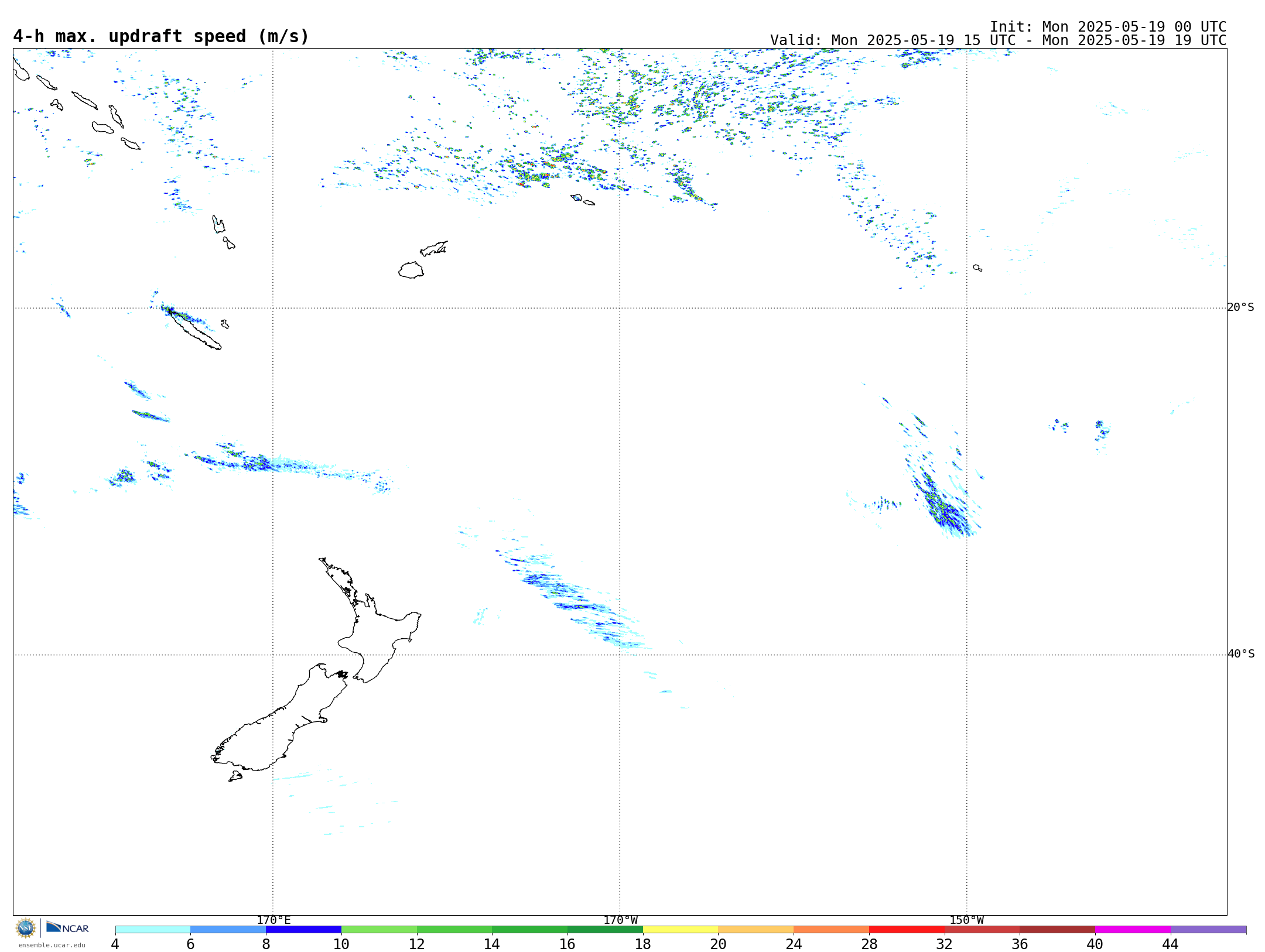
Task: Click the colorbar tick label '44'
Action: [x=1171, y=944]
